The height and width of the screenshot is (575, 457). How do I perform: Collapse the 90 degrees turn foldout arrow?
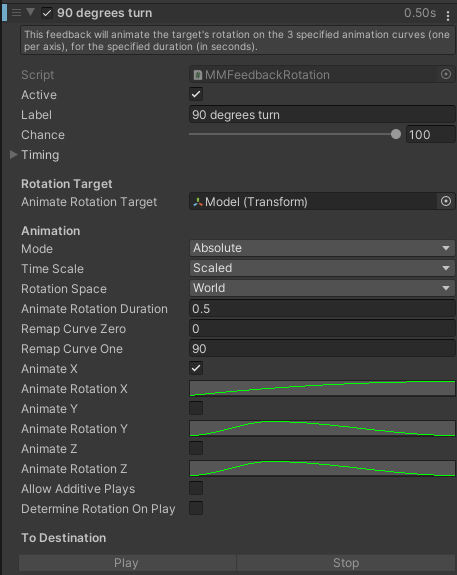click(x=30, y=12)
